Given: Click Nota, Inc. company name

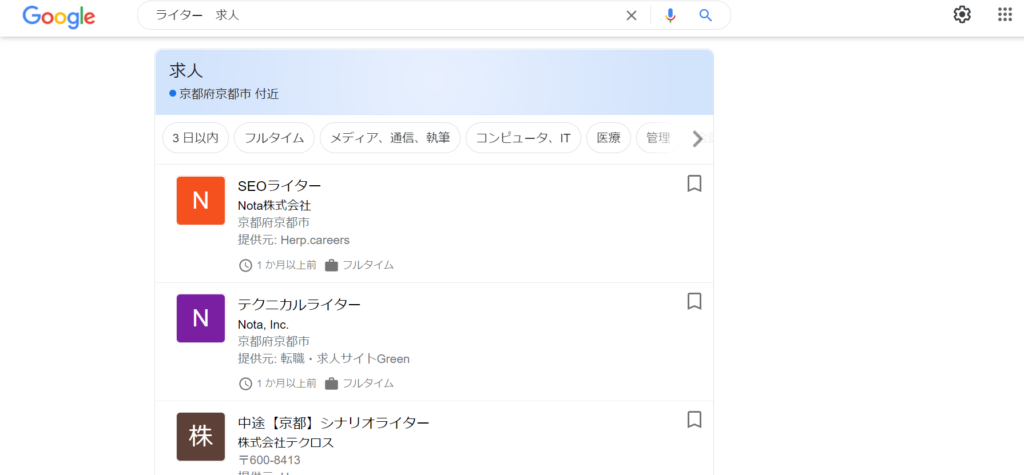Looking at the screenshot, I should coord(263,324).
